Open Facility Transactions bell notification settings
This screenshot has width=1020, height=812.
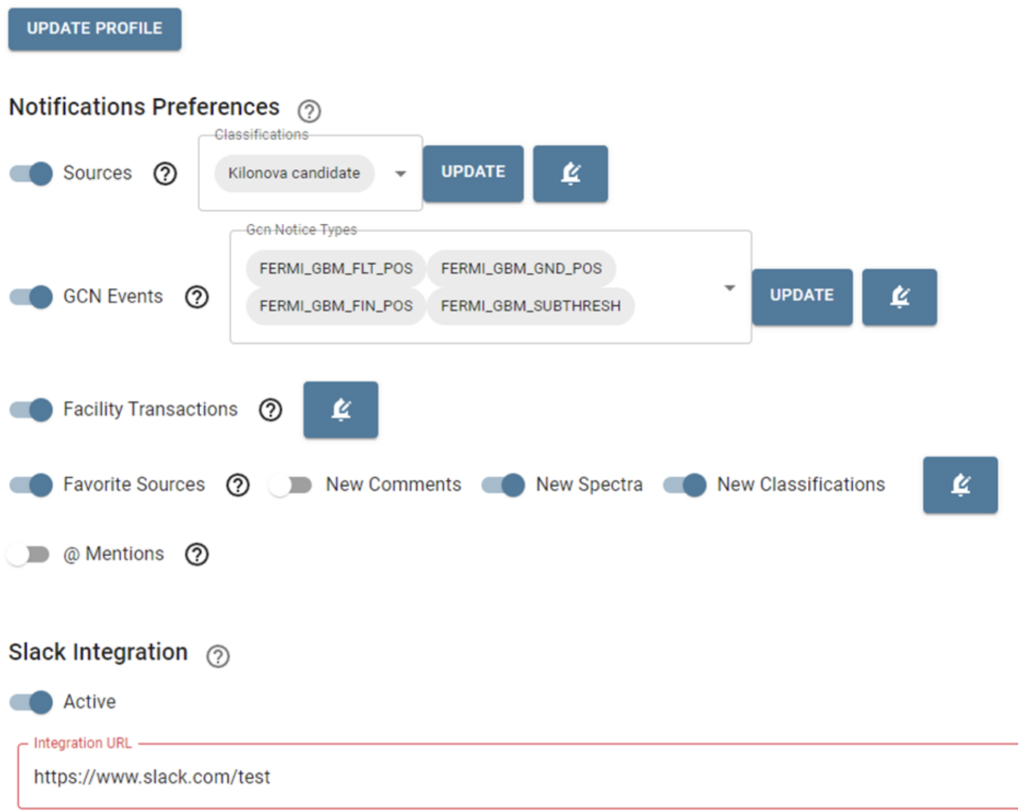point(340,410)
